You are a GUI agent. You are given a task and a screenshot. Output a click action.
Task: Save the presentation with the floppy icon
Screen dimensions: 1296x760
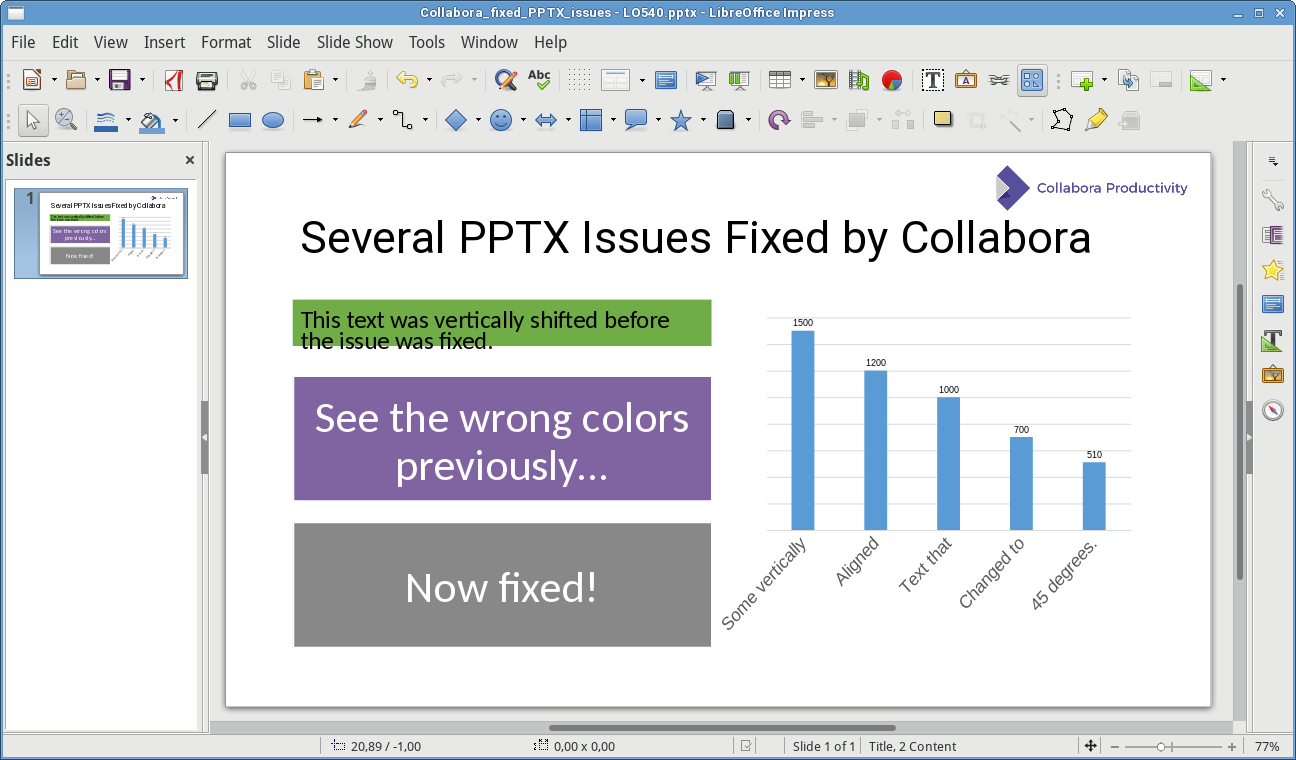pyautogui.click(x=120, y=80)
